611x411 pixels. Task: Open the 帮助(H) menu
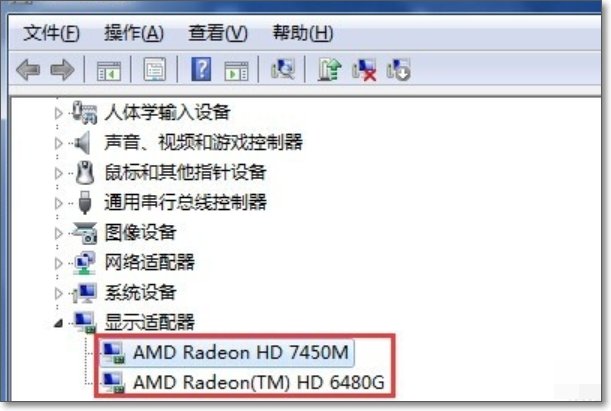click(302, 33)
